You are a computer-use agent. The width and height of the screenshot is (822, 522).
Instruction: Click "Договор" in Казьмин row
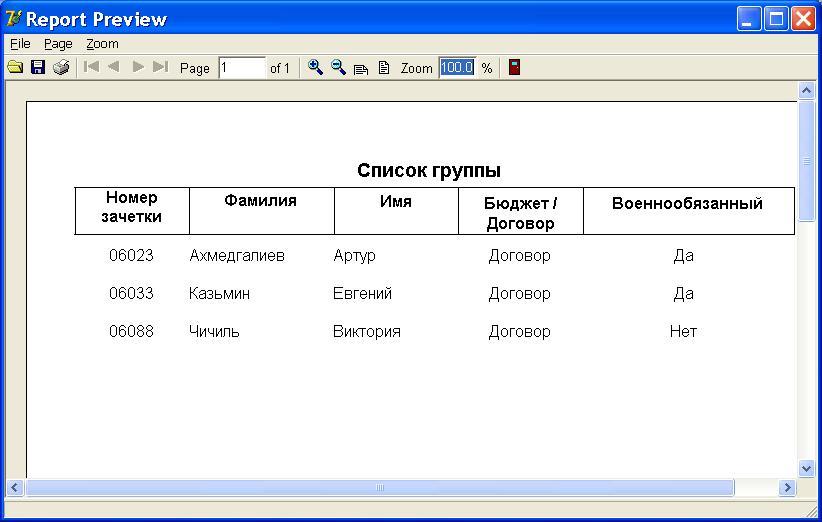520,293
